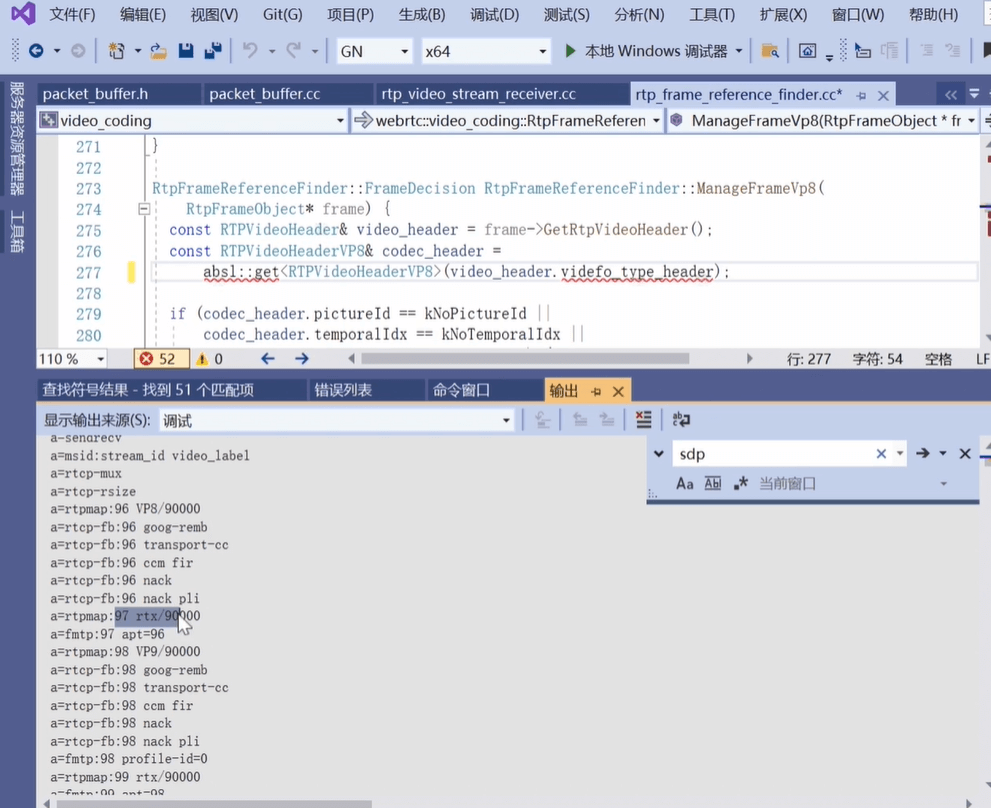The height and width of the screenshot is (808, 991).
Task: Click the undo arrow icon
Action: click(x=250, y=51)
